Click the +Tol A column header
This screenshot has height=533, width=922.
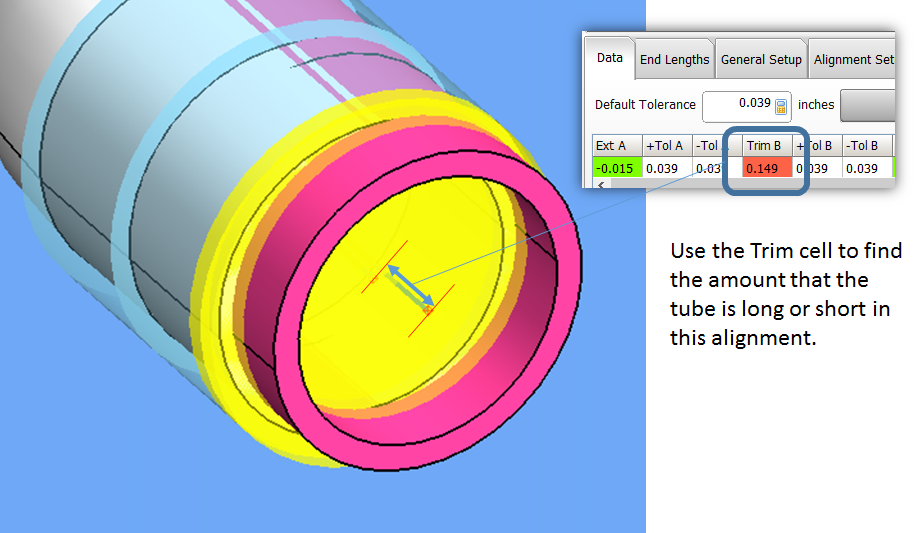[x=666, y=146]
